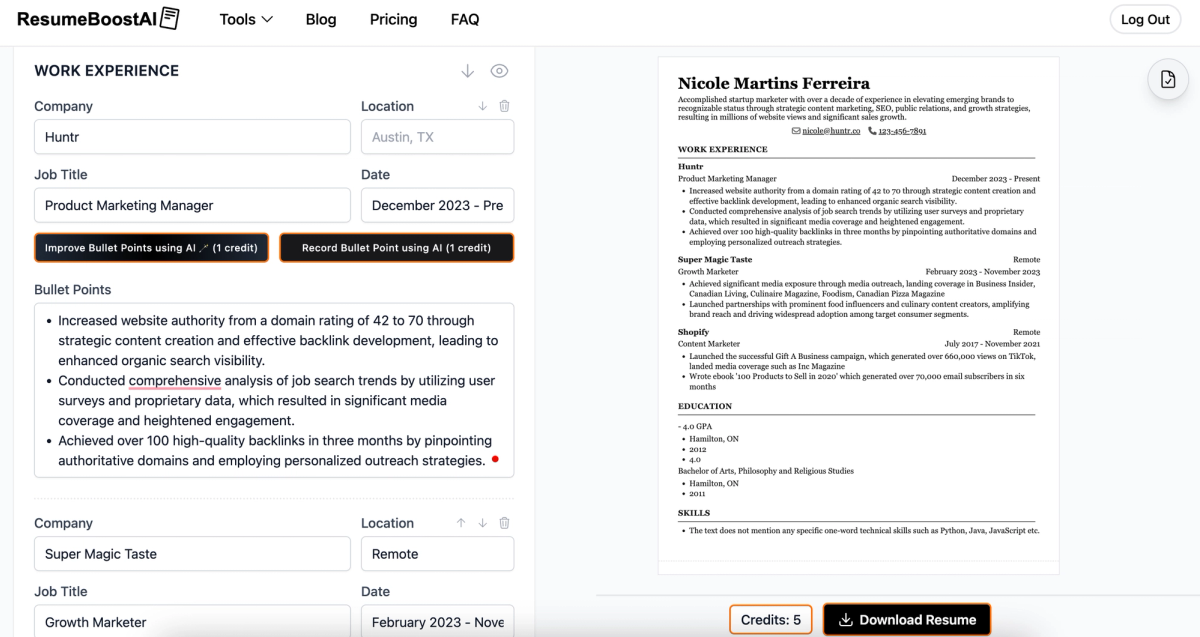Edit the Huntr company name field
Image resolution: width=1200 pixels, height=637 pixels.
[x=192, y=137]
